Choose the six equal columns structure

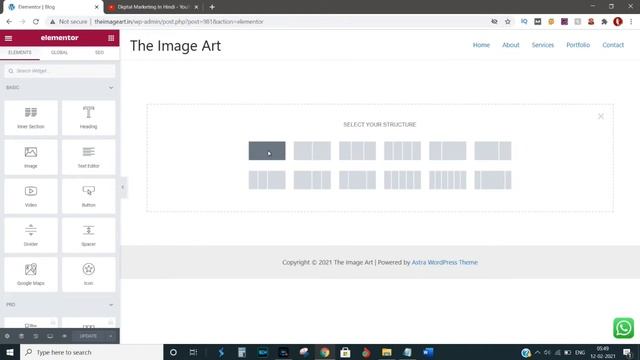pyautogui.click(x=448, y=180)
